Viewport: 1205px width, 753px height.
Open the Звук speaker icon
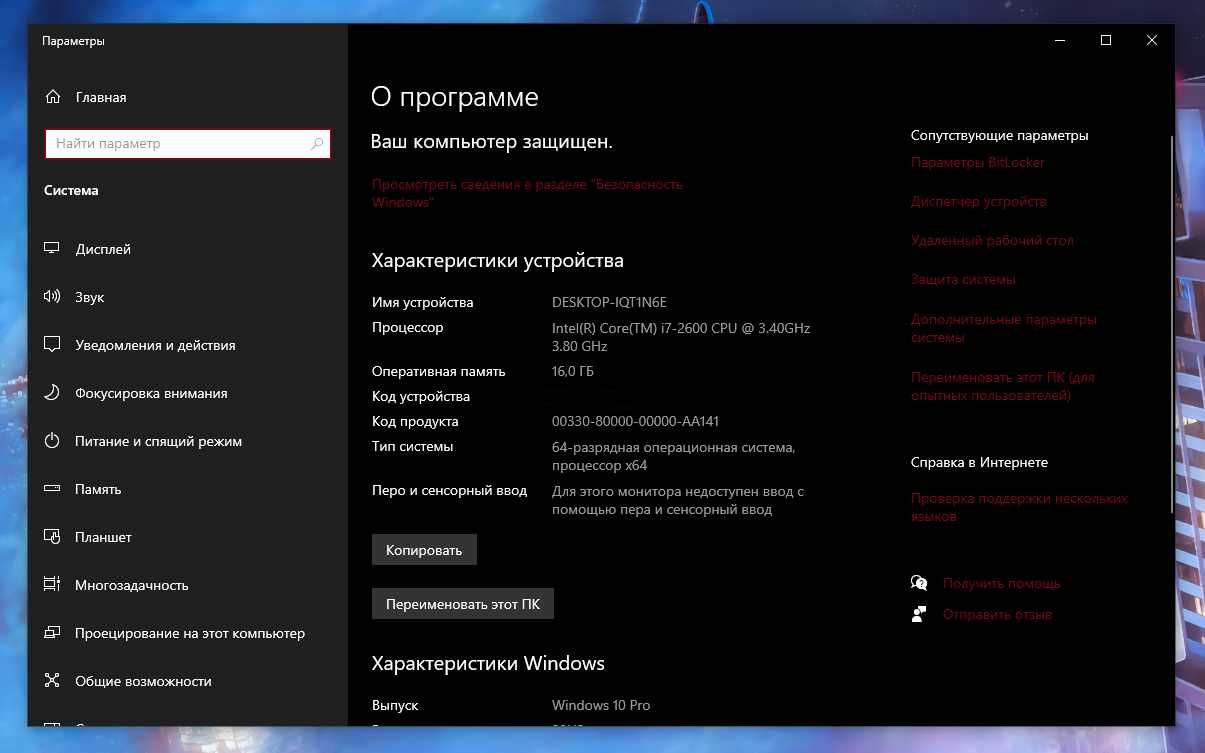(53, 297)
